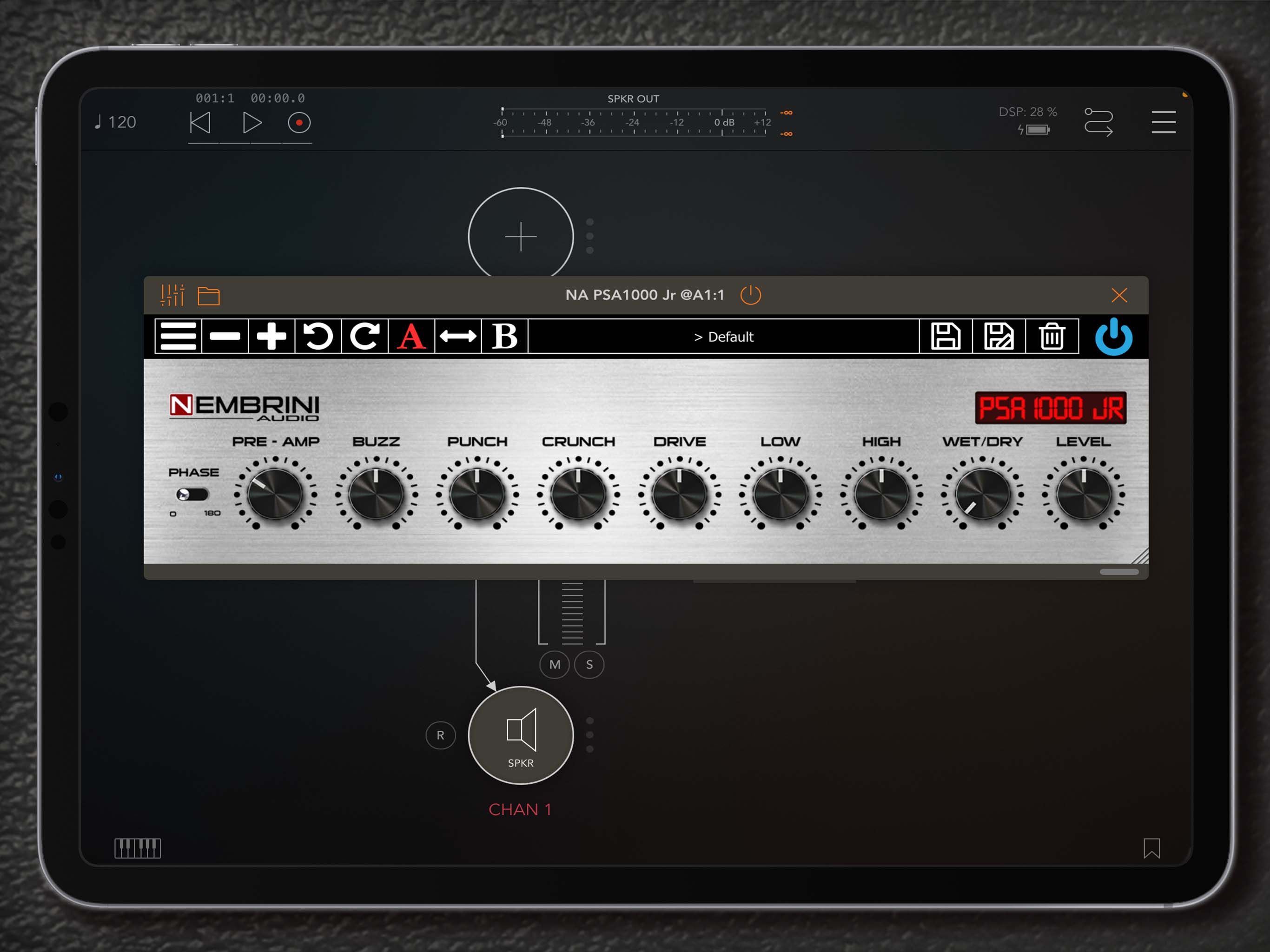
Task: Click the 001:1 bar position display
Action: click(215, 98)
